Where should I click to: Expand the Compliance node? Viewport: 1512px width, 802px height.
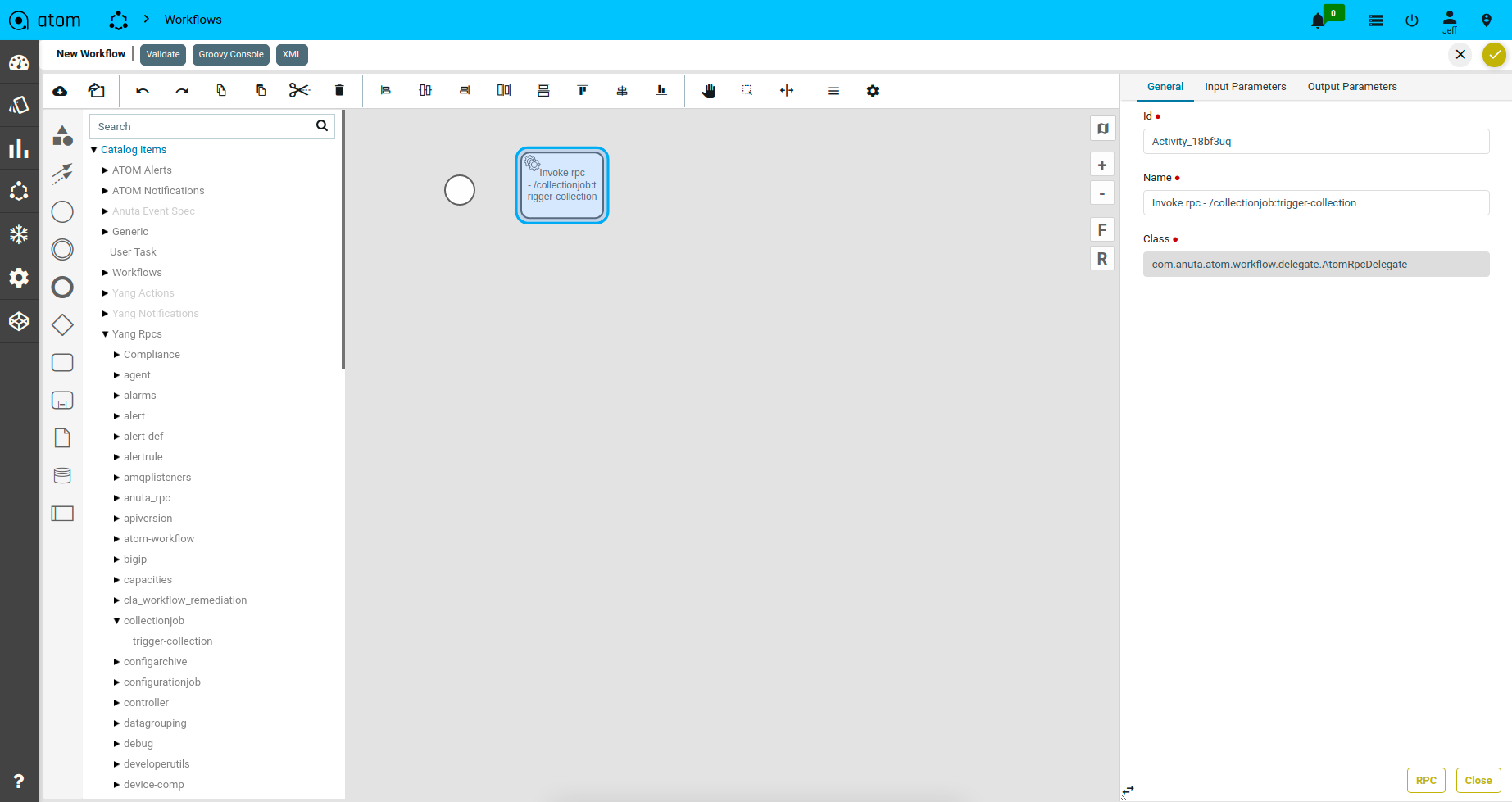click(116, 355)
